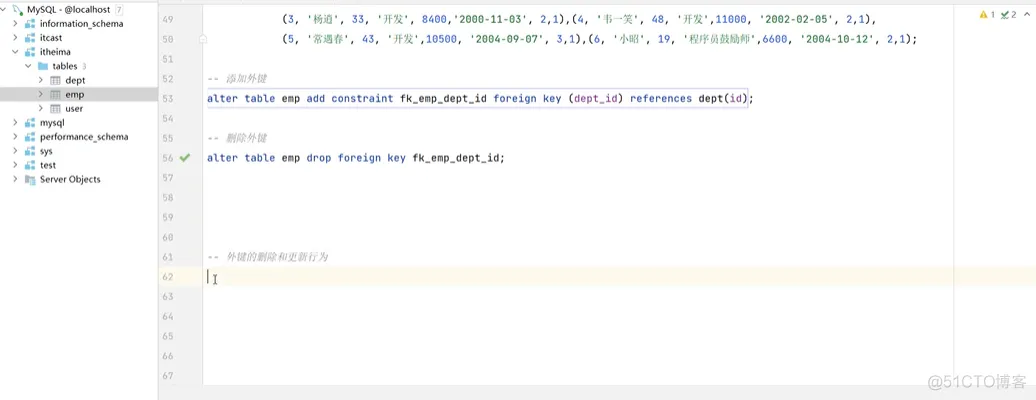1036x400 pixels.
Task: Click the user table grid icon
Action: [56, 108]
